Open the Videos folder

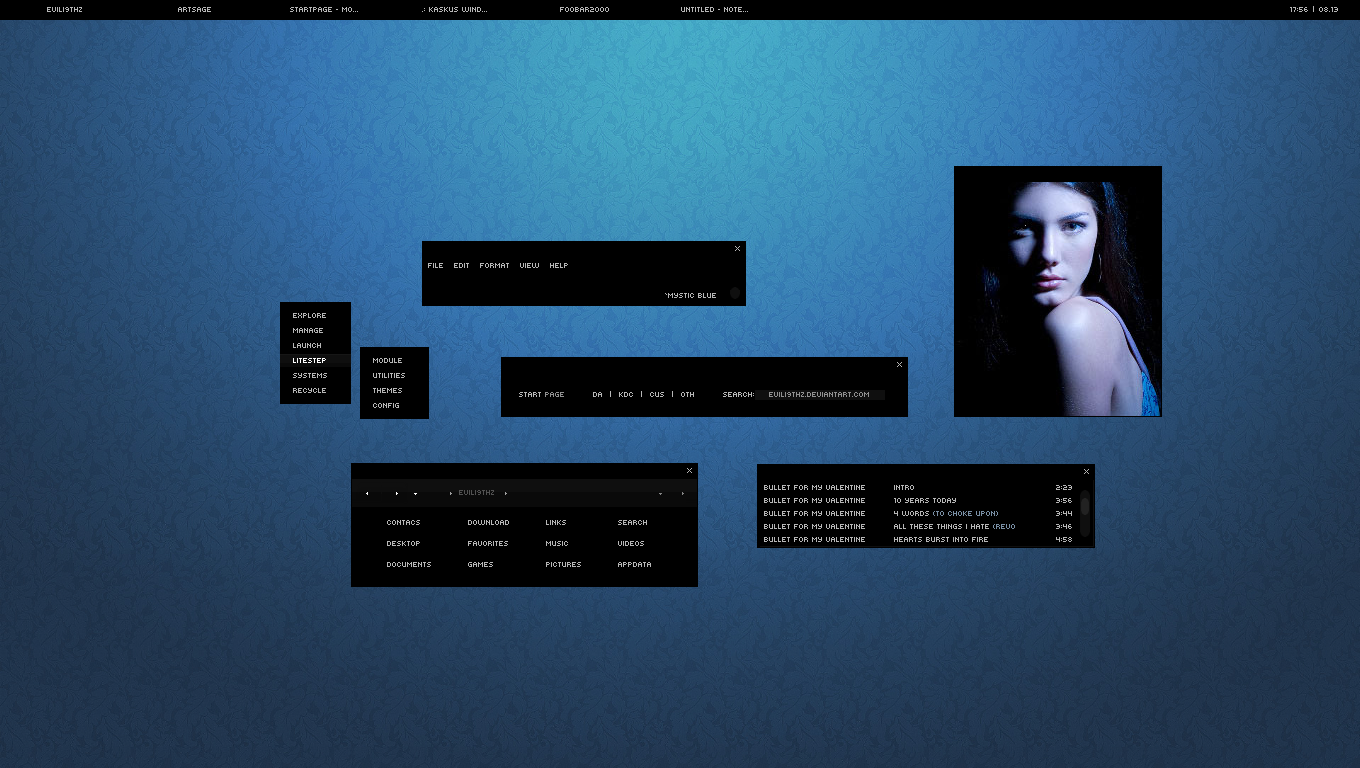[631, 543]
